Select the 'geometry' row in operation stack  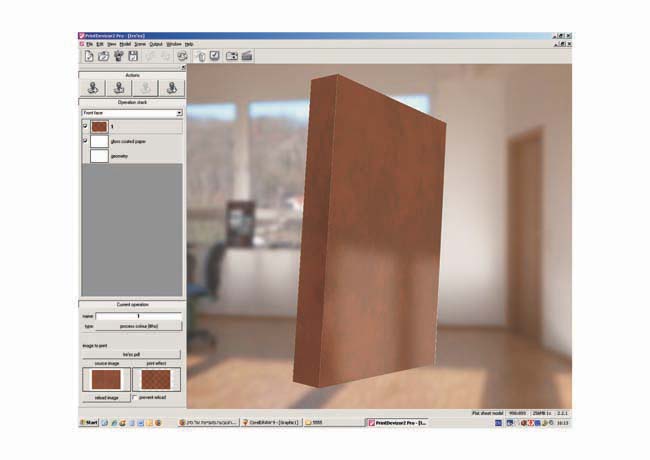coord(132,156)
